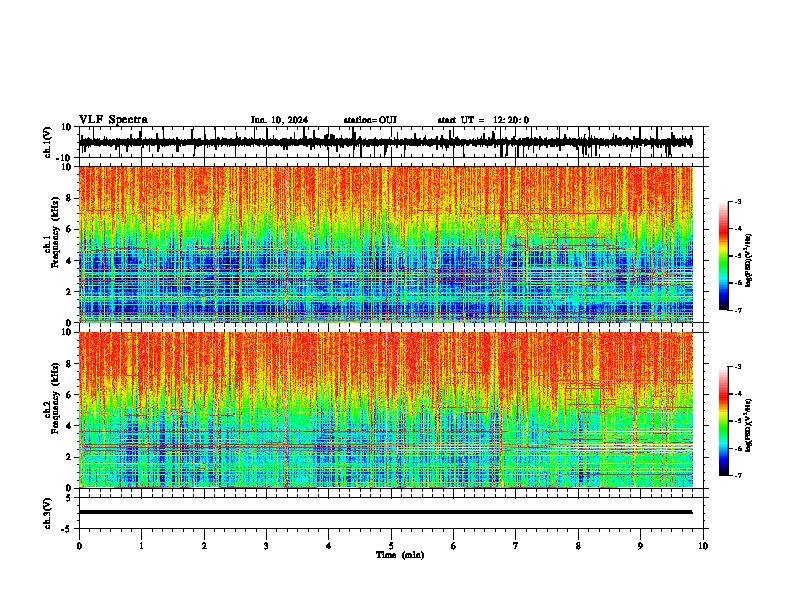Select the date "Jan. 10, 2024" label

(x=279, y=120)
